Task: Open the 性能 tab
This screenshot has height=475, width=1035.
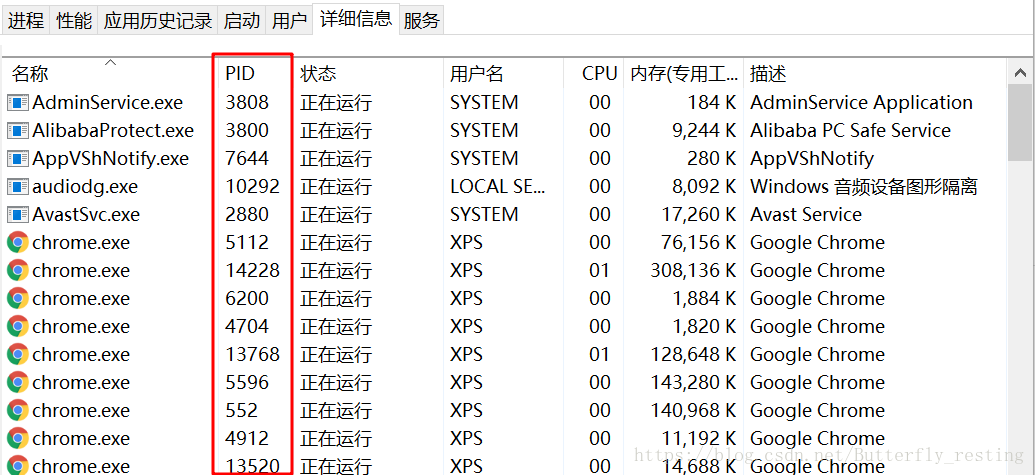Action: (75, 20)
